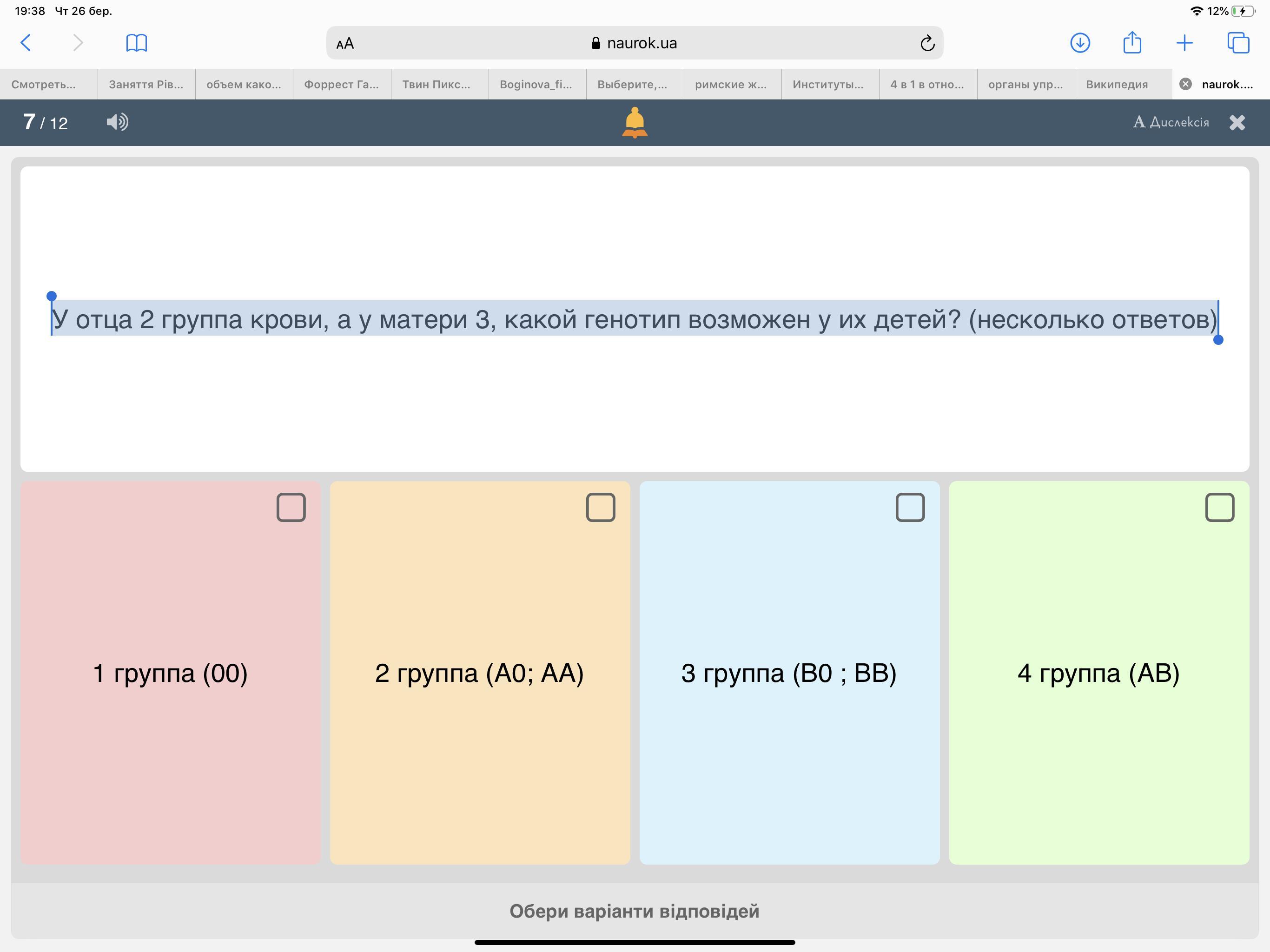Screen dimensions: 1270x952
Task: Tap the share sheet icon
Action: click(x=1131, y=42)
